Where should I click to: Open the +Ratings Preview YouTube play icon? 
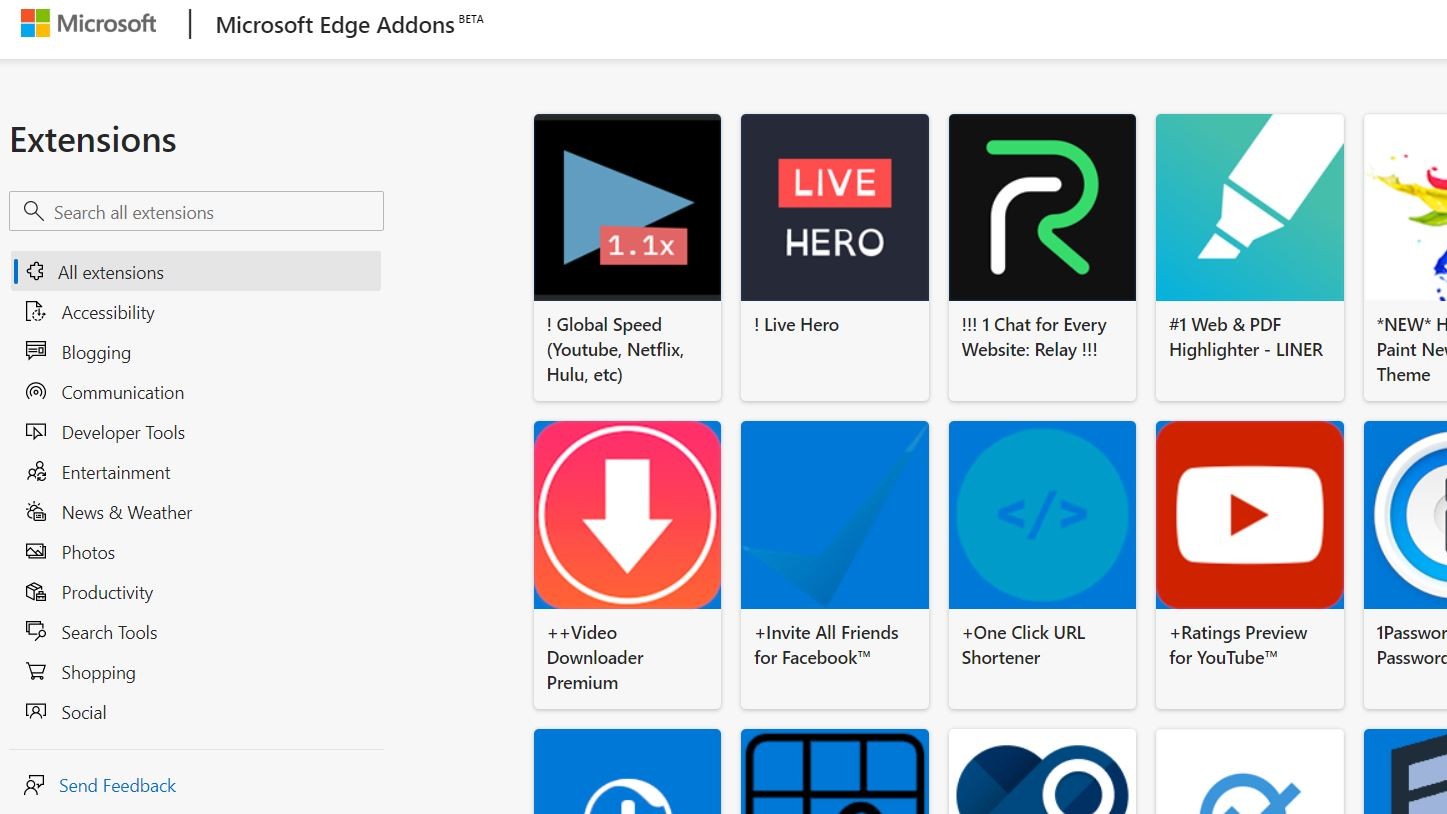(1250, 515)
